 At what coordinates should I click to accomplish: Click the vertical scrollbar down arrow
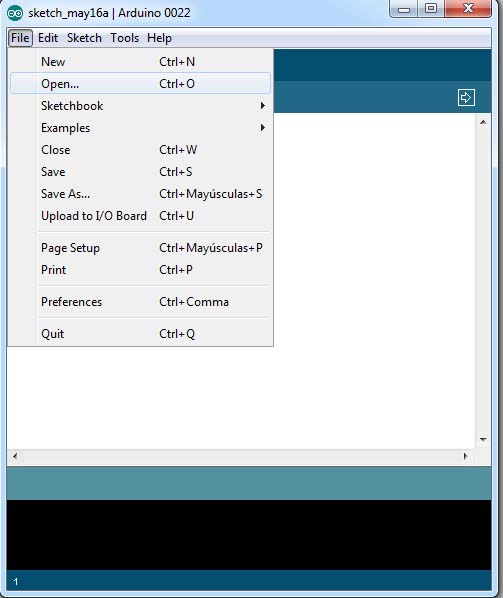click(483, 440)
